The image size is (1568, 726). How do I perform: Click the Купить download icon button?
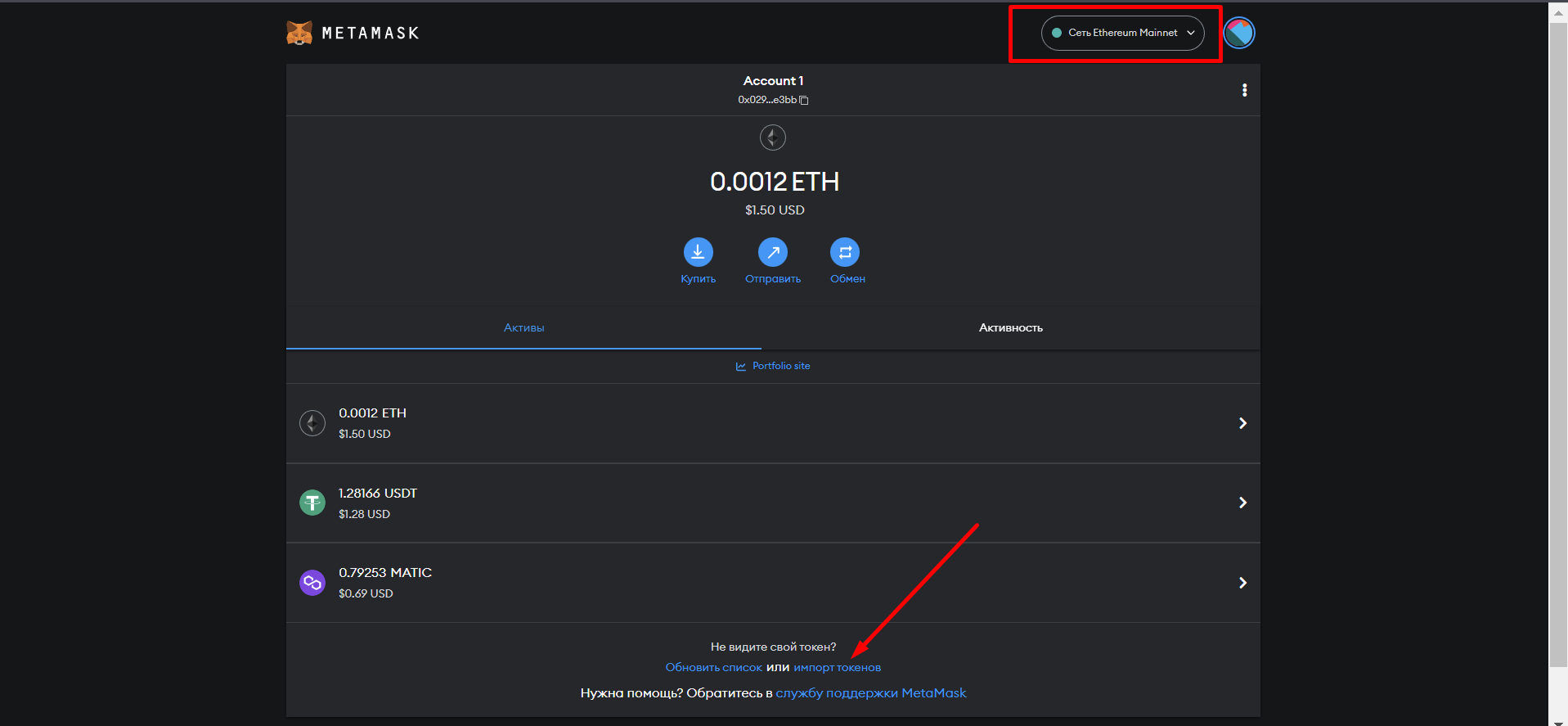coord(698,252)
